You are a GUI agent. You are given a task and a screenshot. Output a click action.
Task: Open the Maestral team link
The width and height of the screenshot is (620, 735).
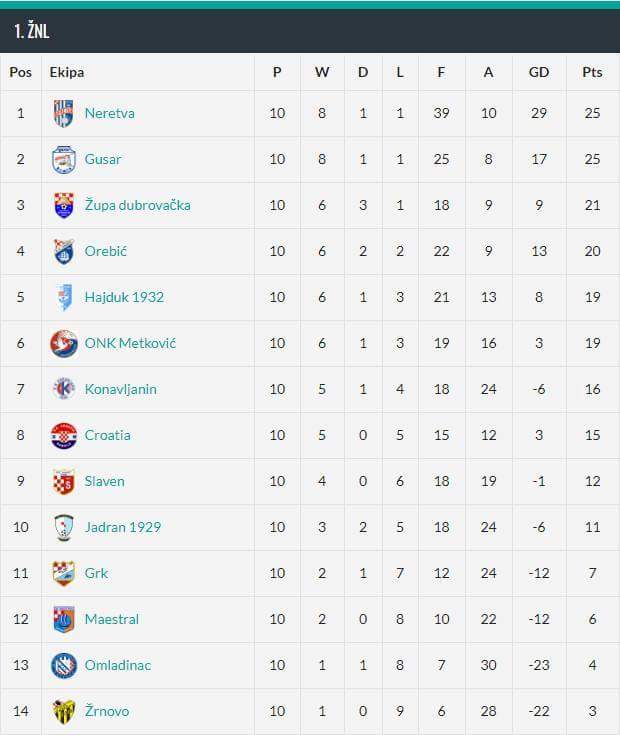click(111, 619)
